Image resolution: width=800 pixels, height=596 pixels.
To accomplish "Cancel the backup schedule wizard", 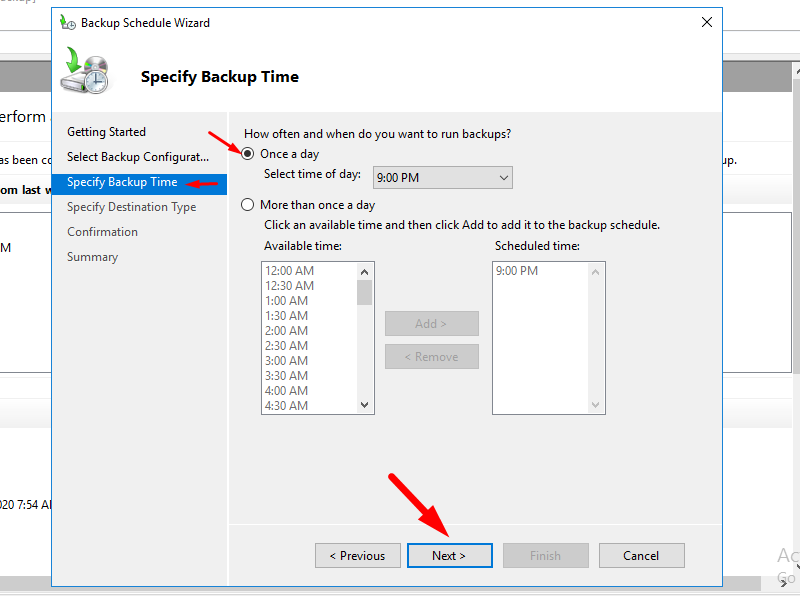I will pos(641,556).
